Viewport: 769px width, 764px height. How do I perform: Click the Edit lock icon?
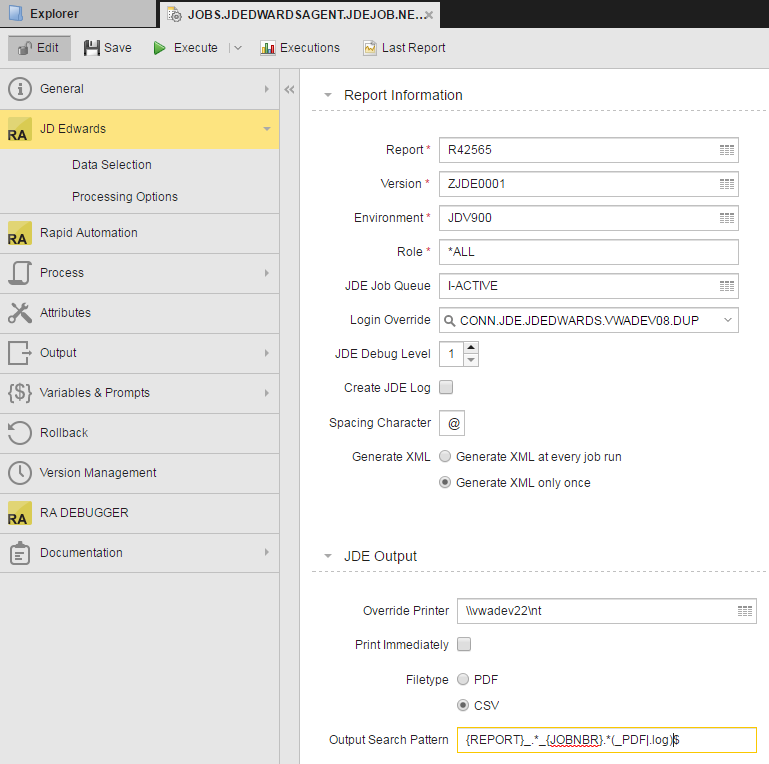(x=25, y=48)
